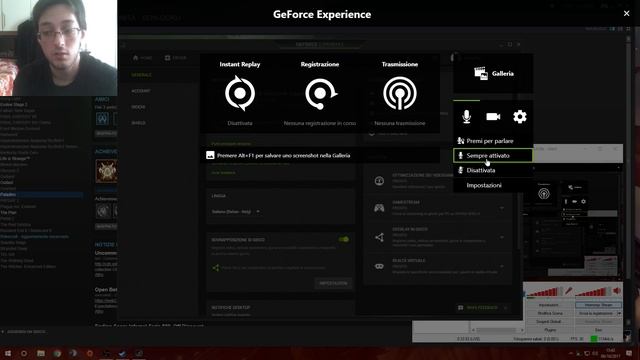Toggle the in-game overlay switch
The image size is (640, 360).
[344, 240]
